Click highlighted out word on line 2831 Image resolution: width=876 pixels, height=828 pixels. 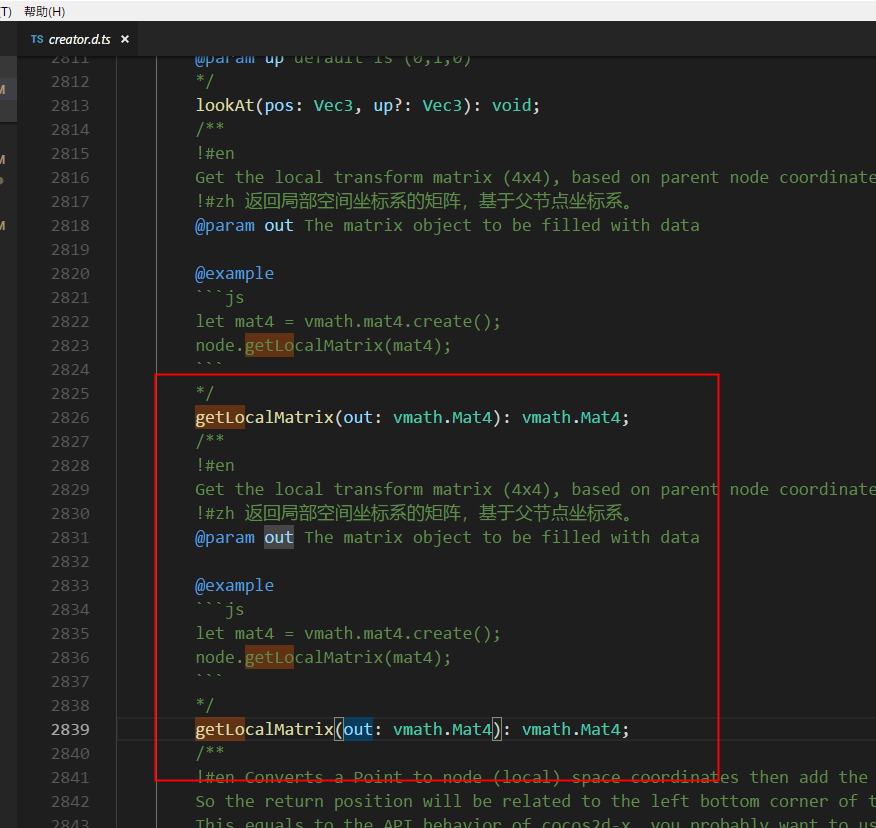tap(279, 537)
